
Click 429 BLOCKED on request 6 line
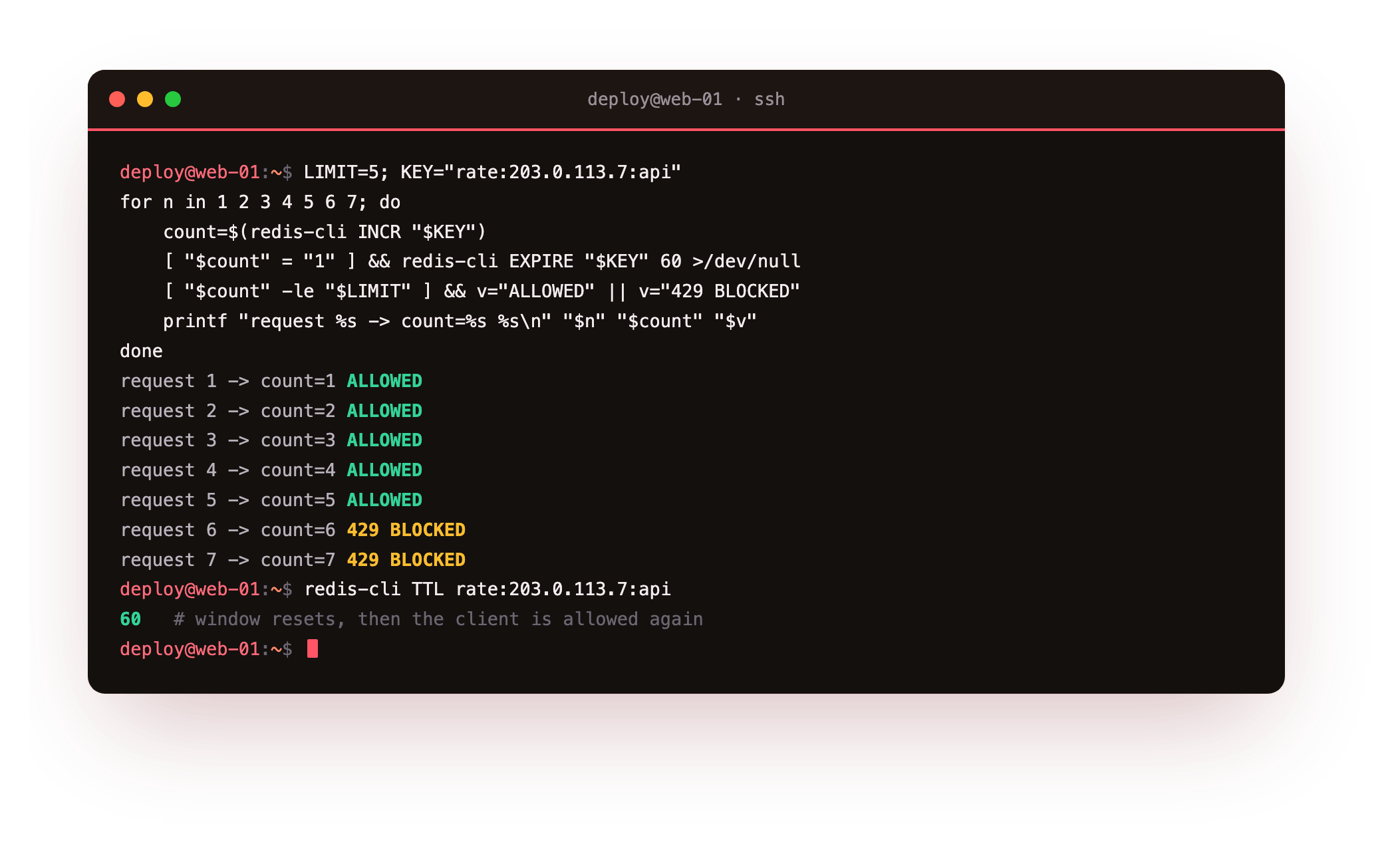[x=406, y=530]
